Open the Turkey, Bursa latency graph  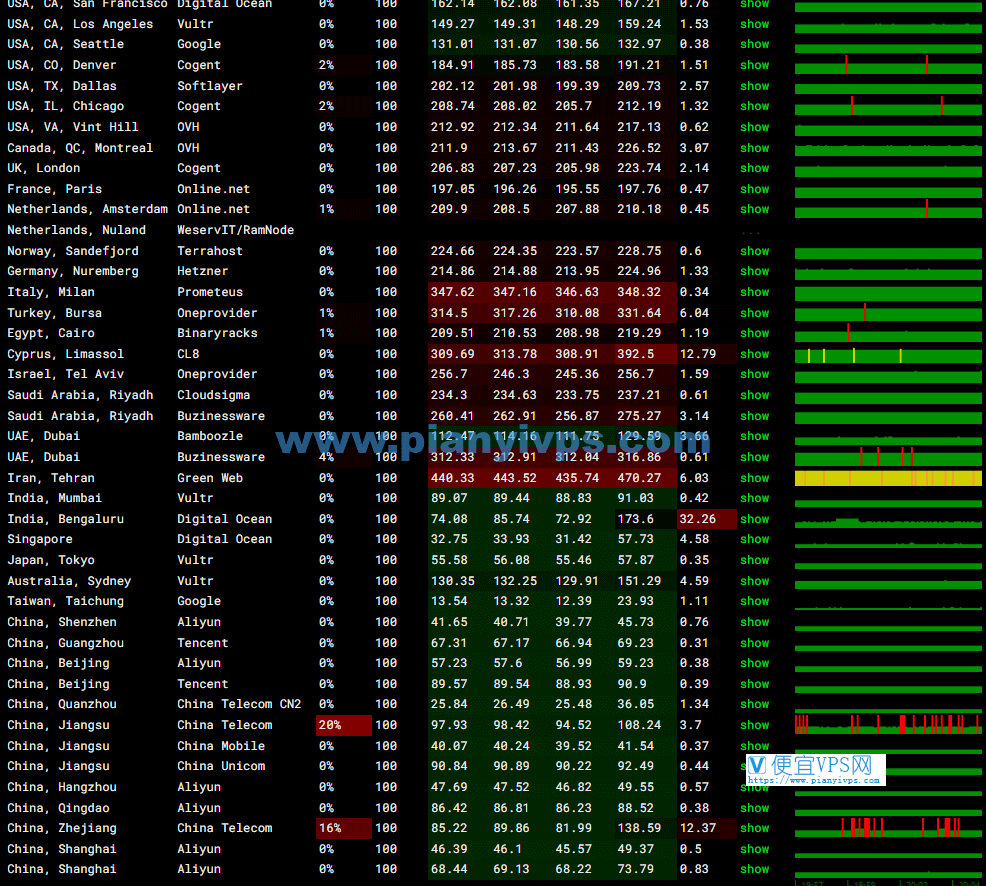coord(888,313)
